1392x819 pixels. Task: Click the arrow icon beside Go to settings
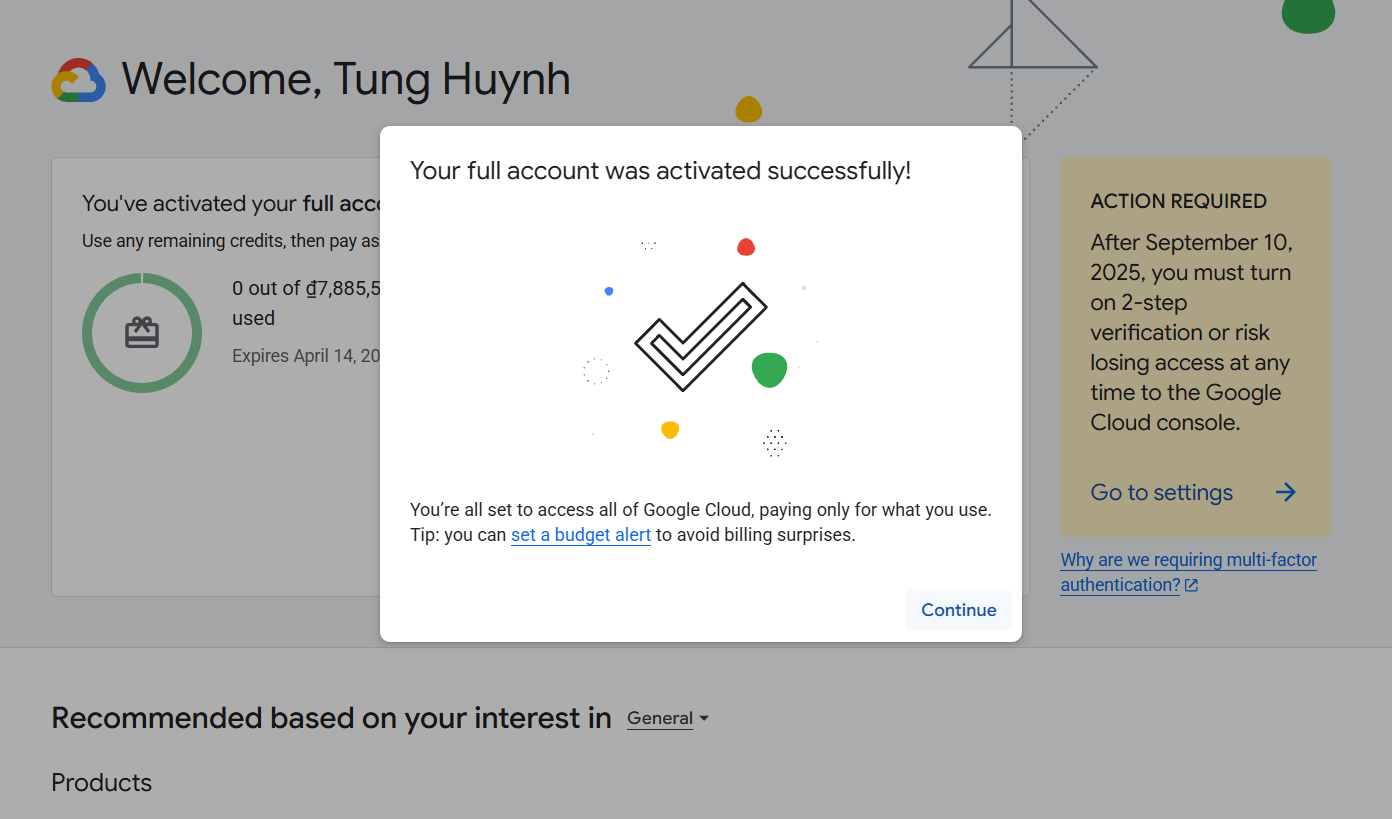(1286, 492)
